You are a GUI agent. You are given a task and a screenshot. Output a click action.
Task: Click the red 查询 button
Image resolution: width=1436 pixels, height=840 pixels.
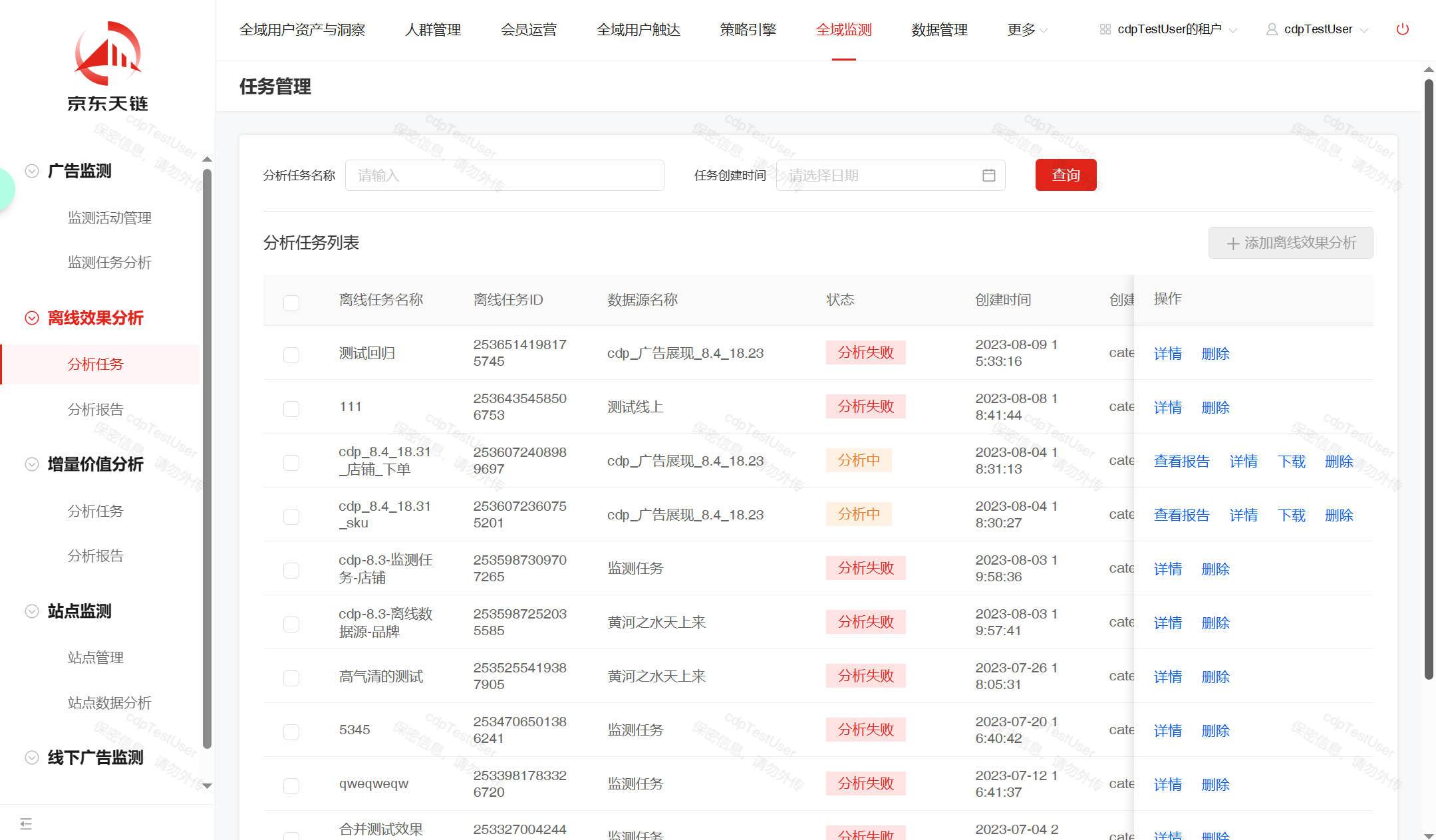pyautogui.click(x=1066, y=175)
